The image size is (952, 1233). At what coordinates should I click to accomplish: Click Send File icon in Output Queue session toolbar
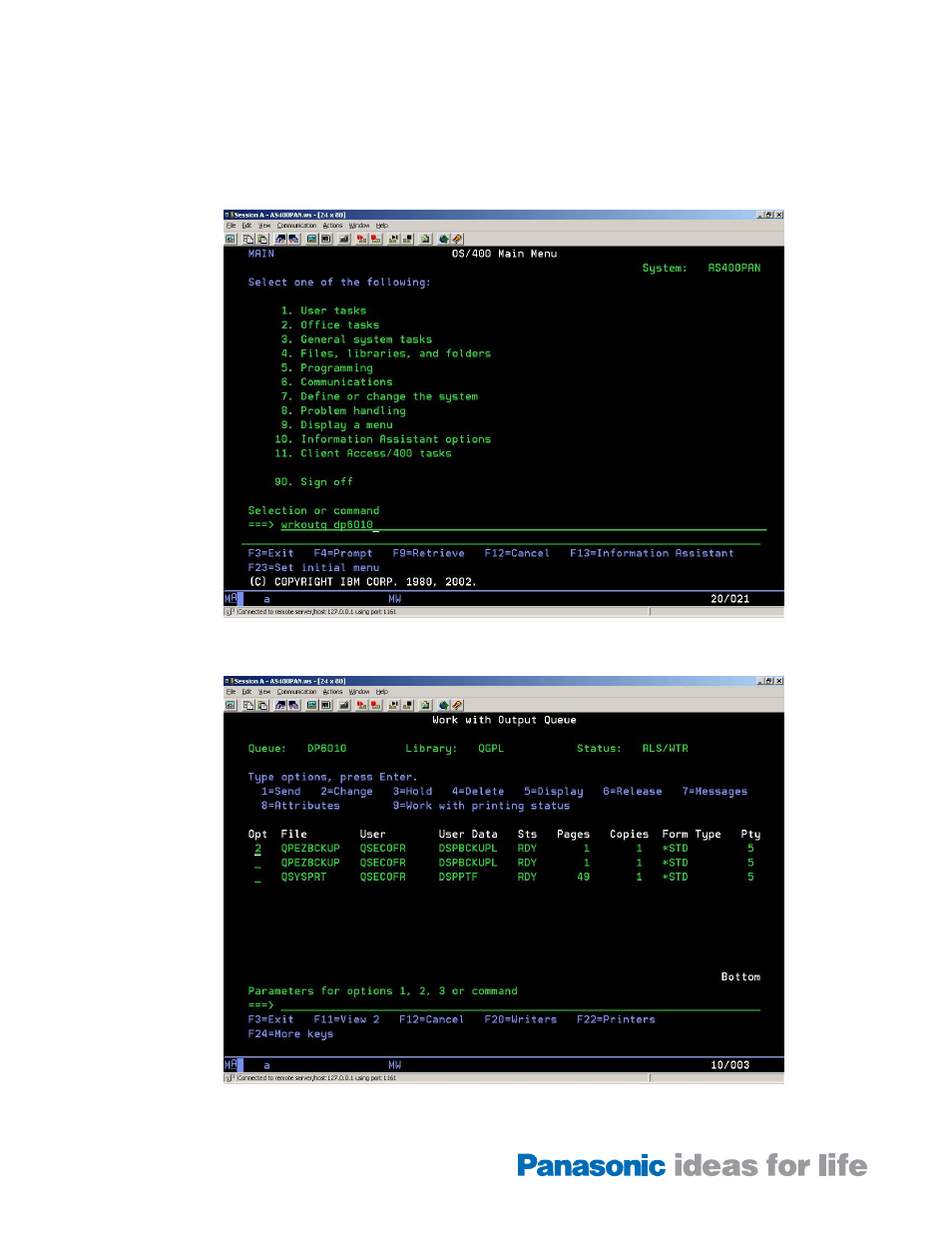coord(280,705)
